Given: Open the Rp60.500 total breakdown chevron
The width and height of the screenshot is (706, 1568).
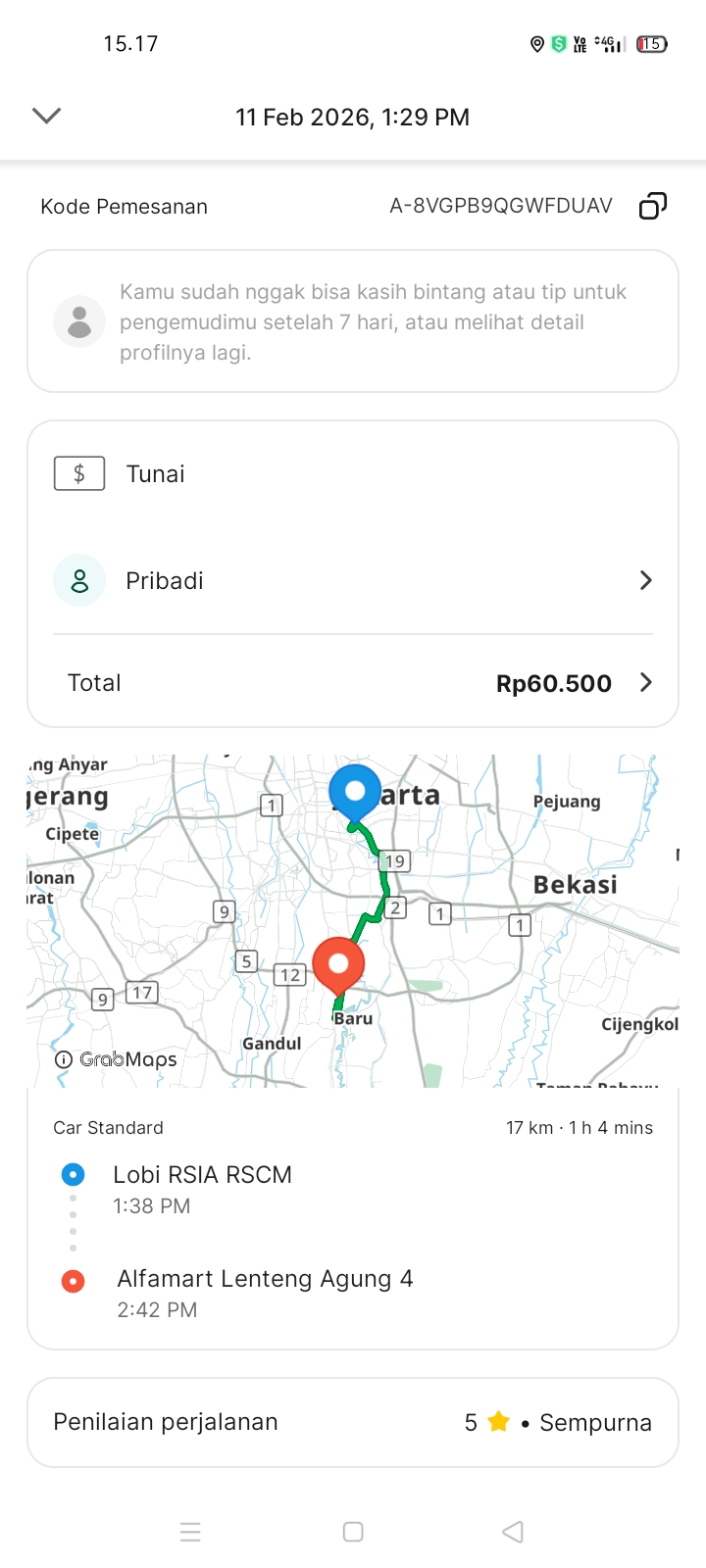Looking at the screenshot, I should (645, 682).
